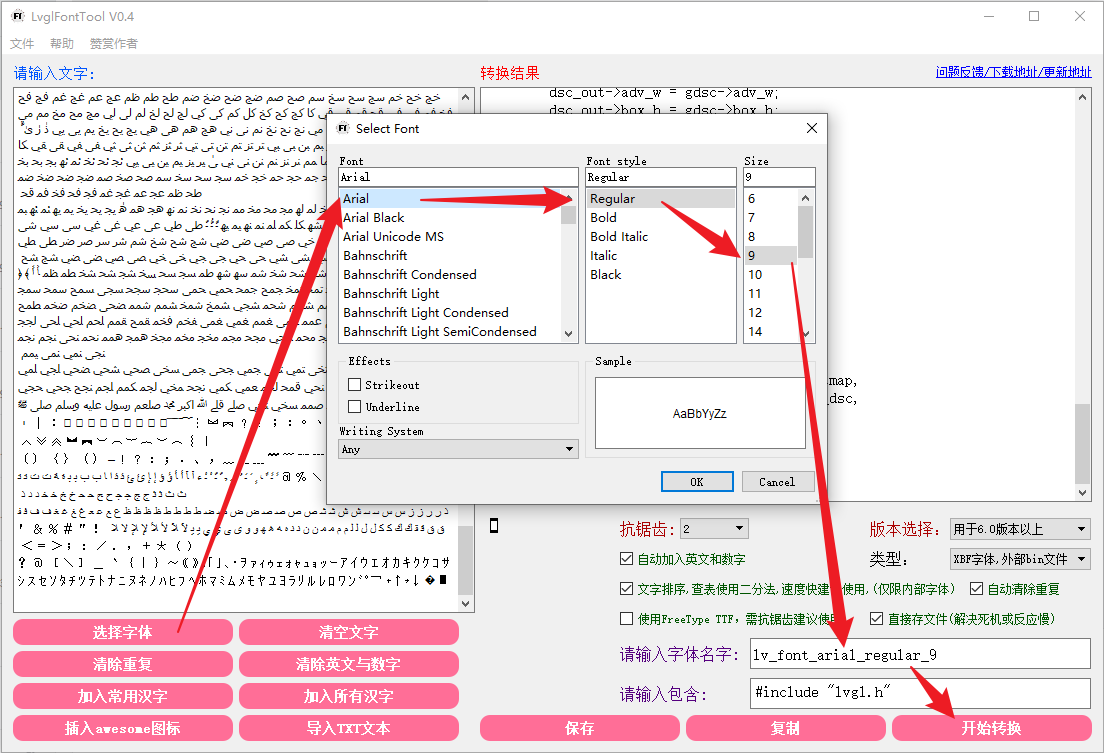
Task: Click the 选择字体 button
Action: click(x=123, y=632)
